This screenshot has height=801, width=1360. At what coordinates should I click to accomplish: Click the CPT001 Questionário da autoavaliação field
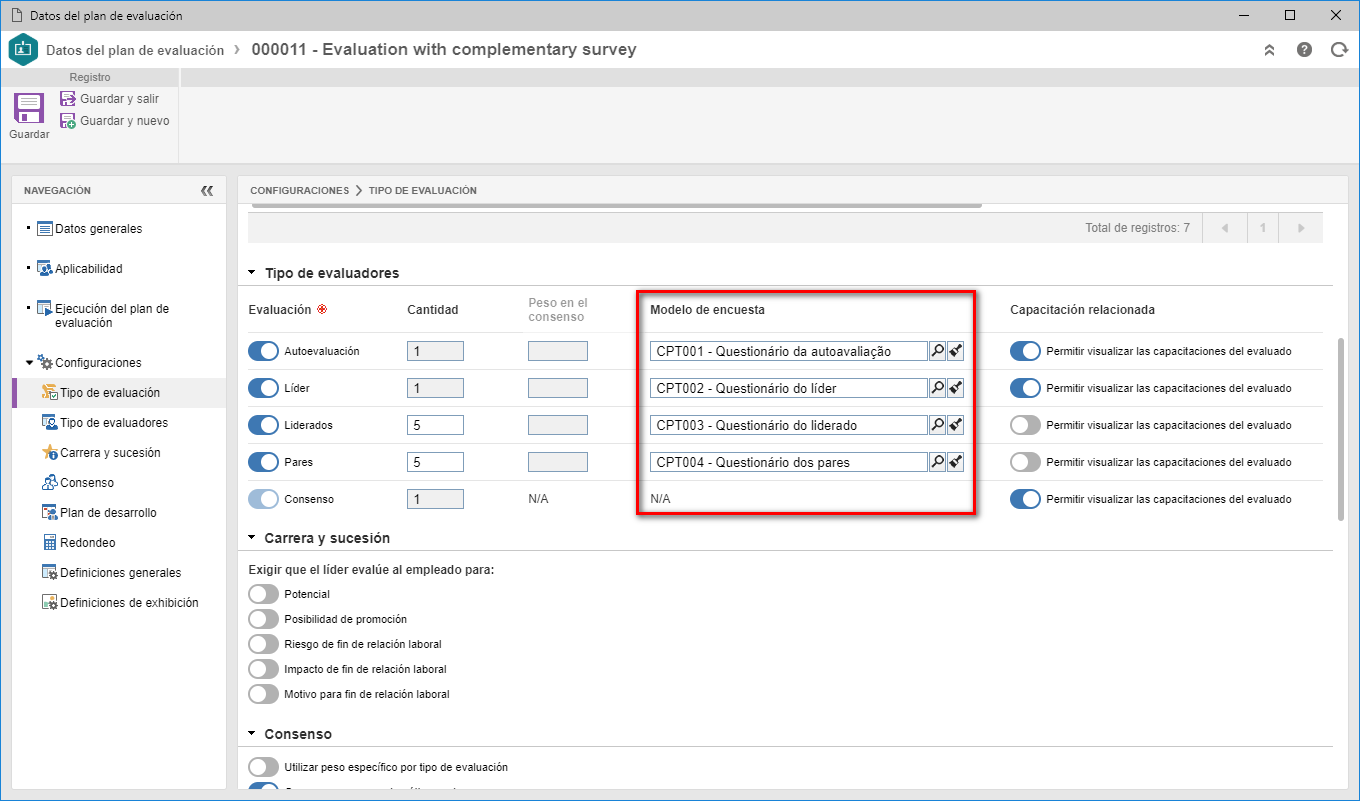(789, 351)
